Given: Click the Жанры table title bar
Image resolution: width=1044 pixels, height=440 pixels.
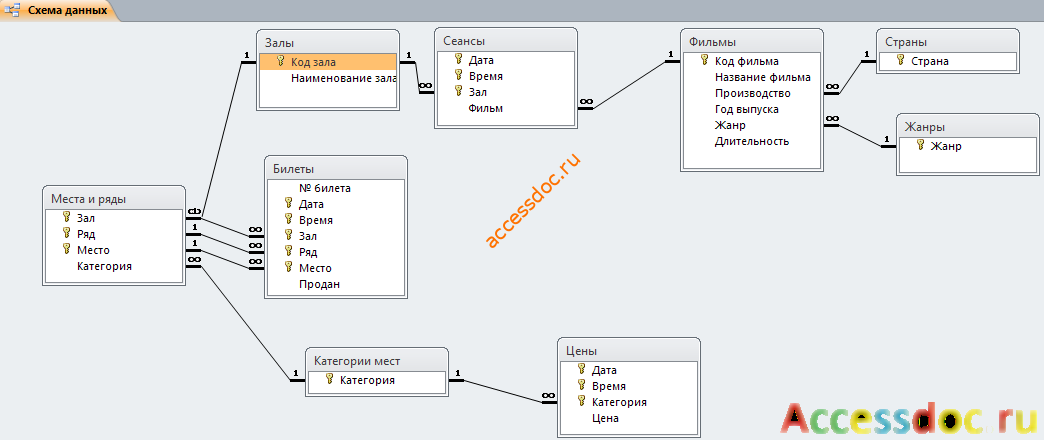Looking at the screenshot, I should [967, 126].
